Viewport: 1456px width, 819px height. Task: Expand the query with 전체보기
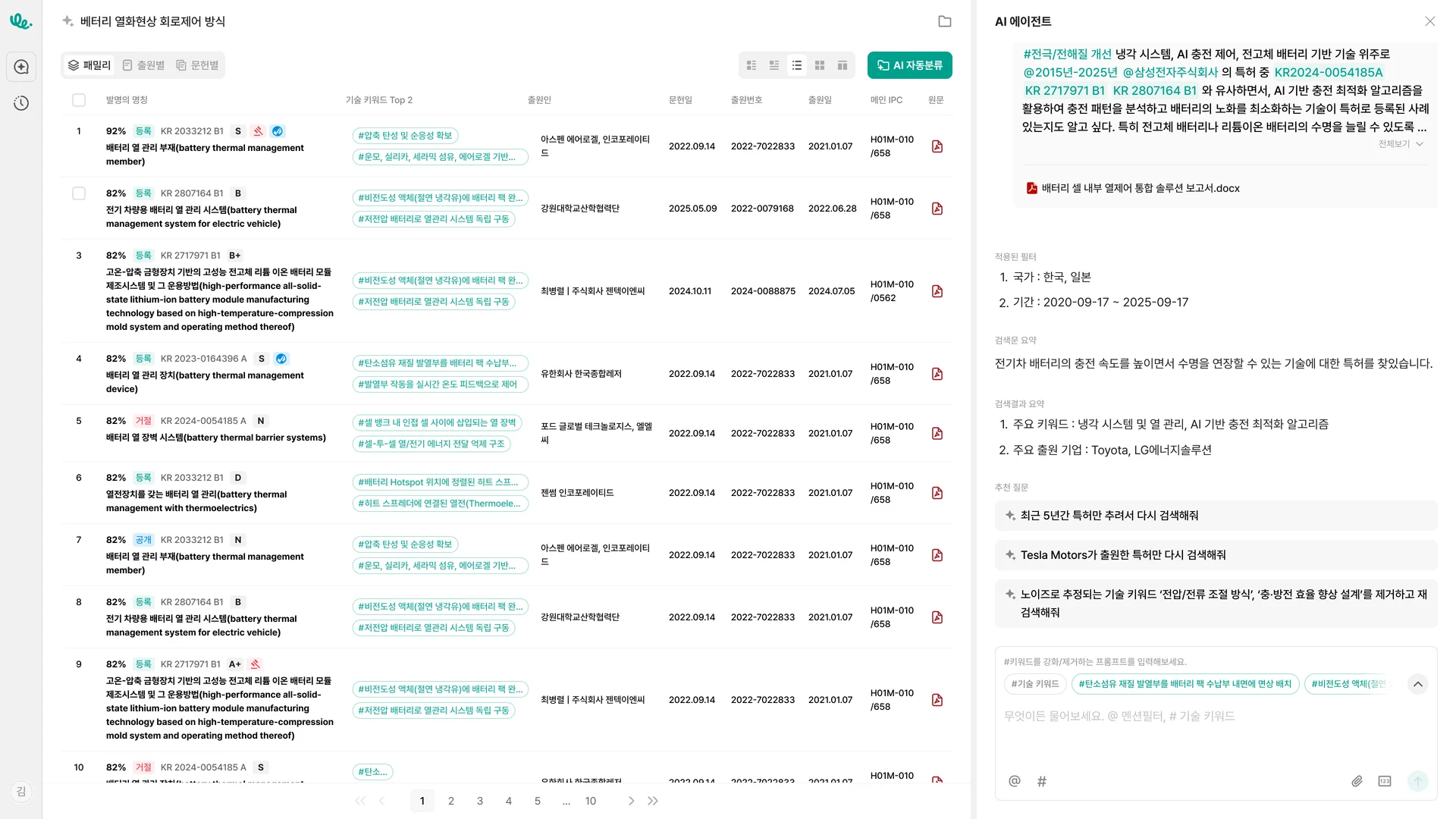click(x=1400, y=144)
